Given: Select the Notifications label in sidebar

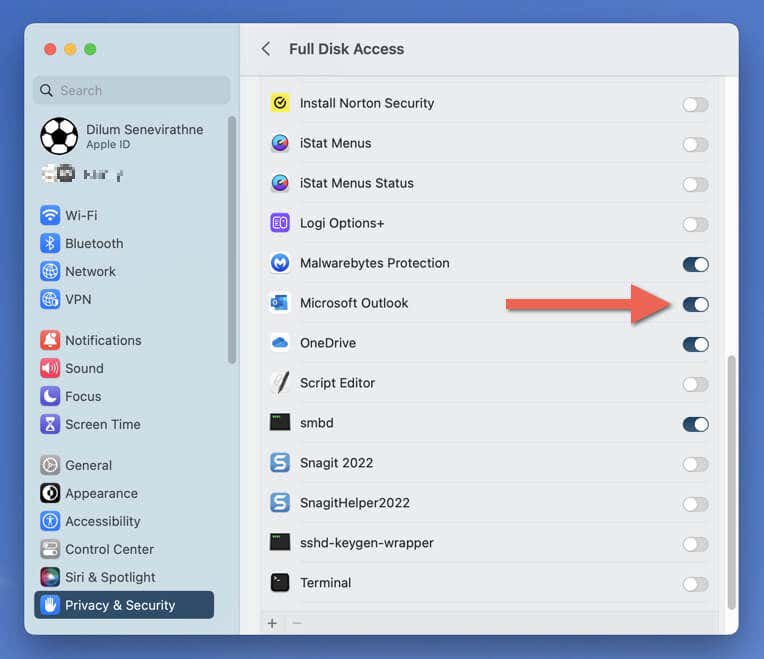Looking at the screenshot, I should (x=103, y=340).
